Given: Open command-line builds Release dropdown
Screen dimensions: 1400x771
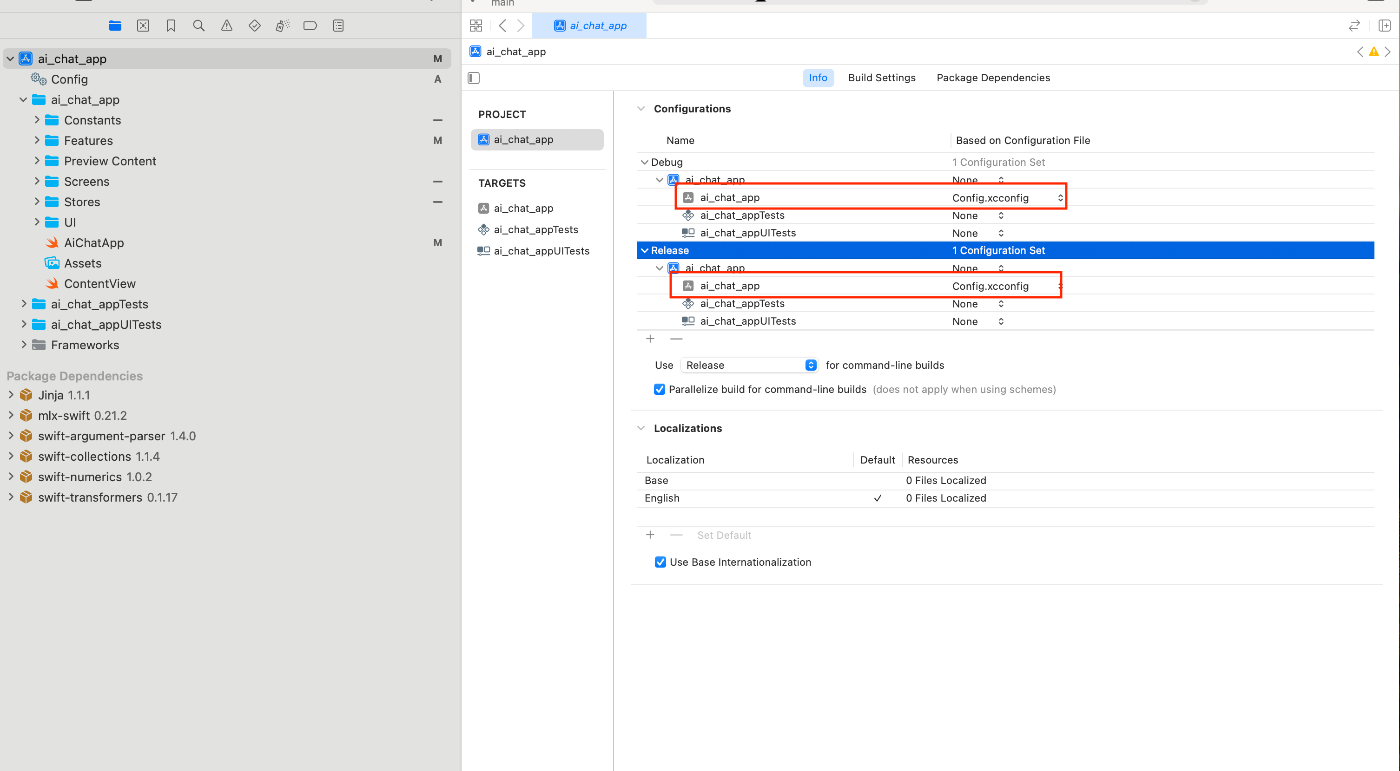Looking at the screenshot, I should pyautogui.click(x=749, y=365).
